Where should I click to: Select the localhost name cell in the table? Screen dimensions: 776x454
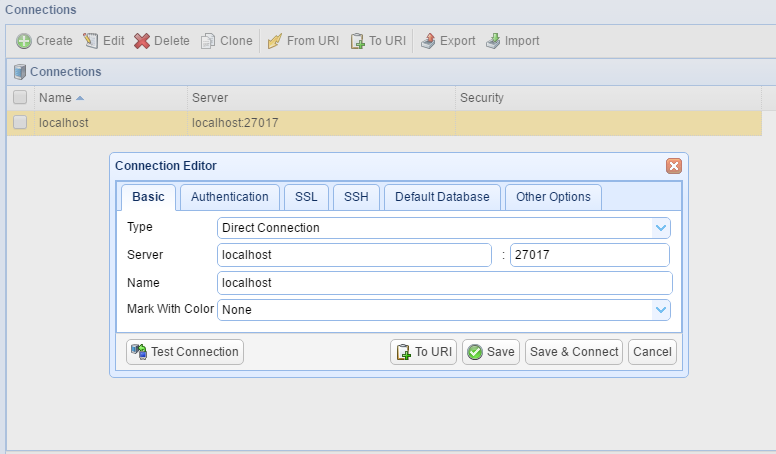111,123
